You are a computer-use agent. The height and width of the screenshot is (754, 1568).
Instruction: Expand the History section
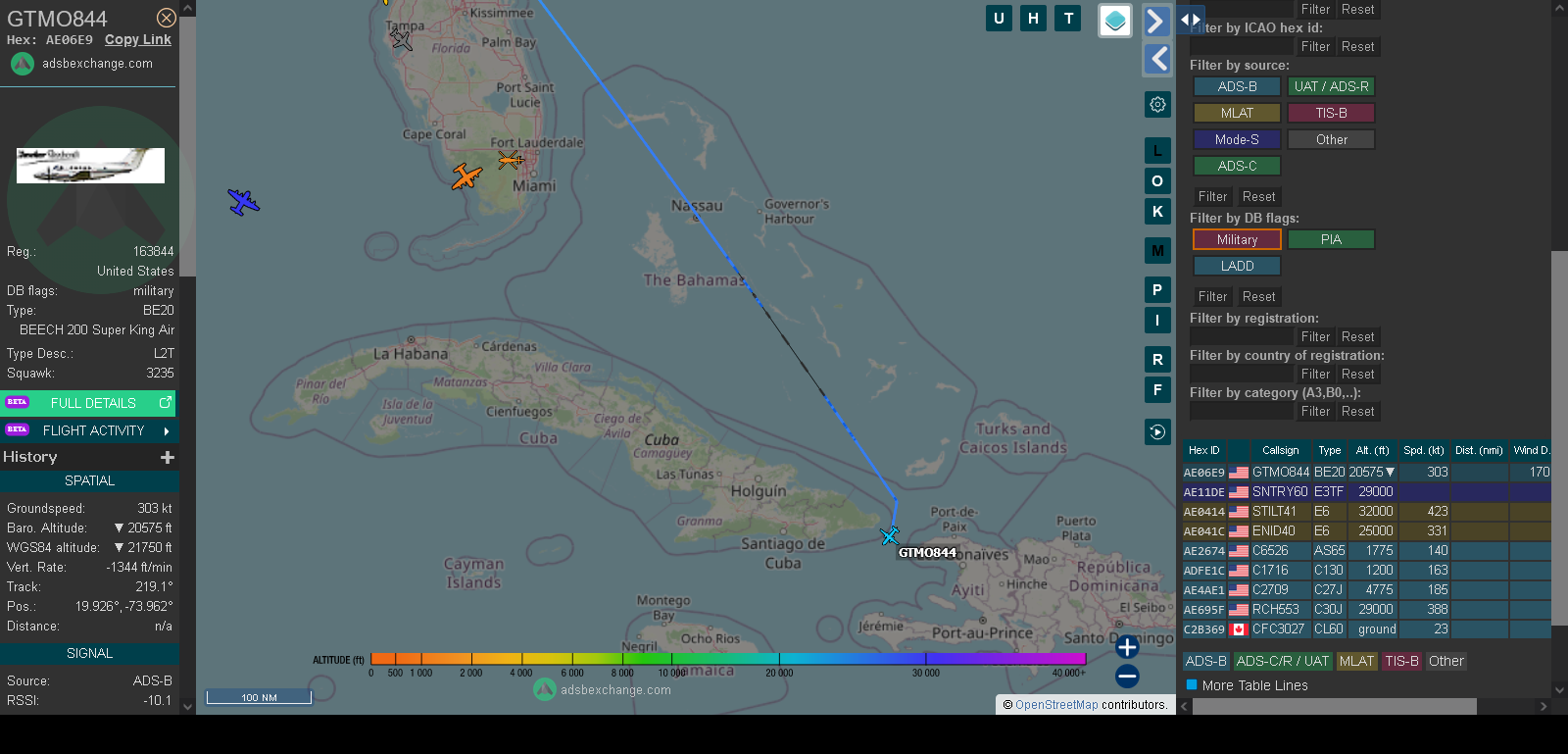pyautogui.click(x=168, y=457)
